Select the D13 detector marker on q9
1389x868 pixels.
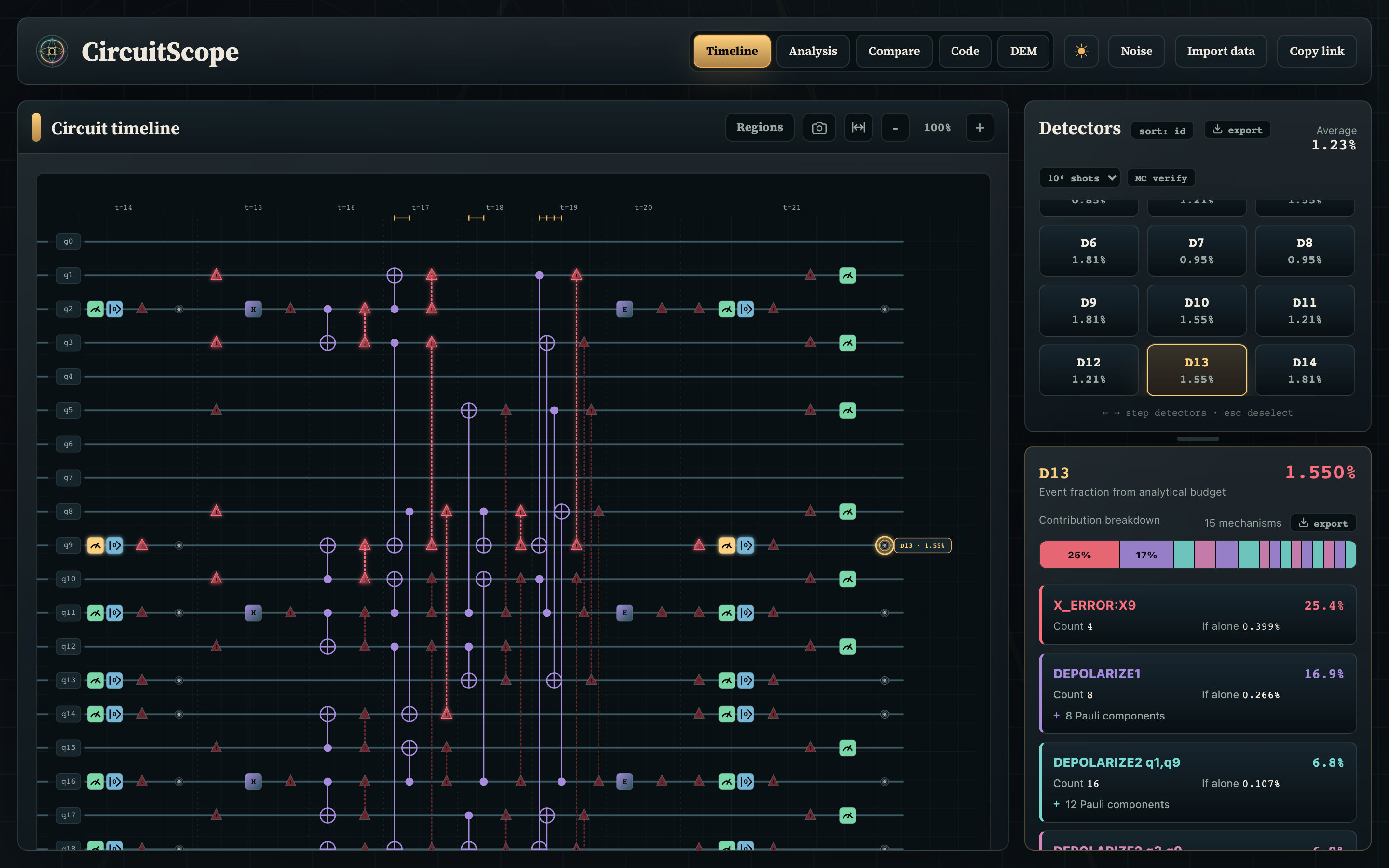coord(885,545)
